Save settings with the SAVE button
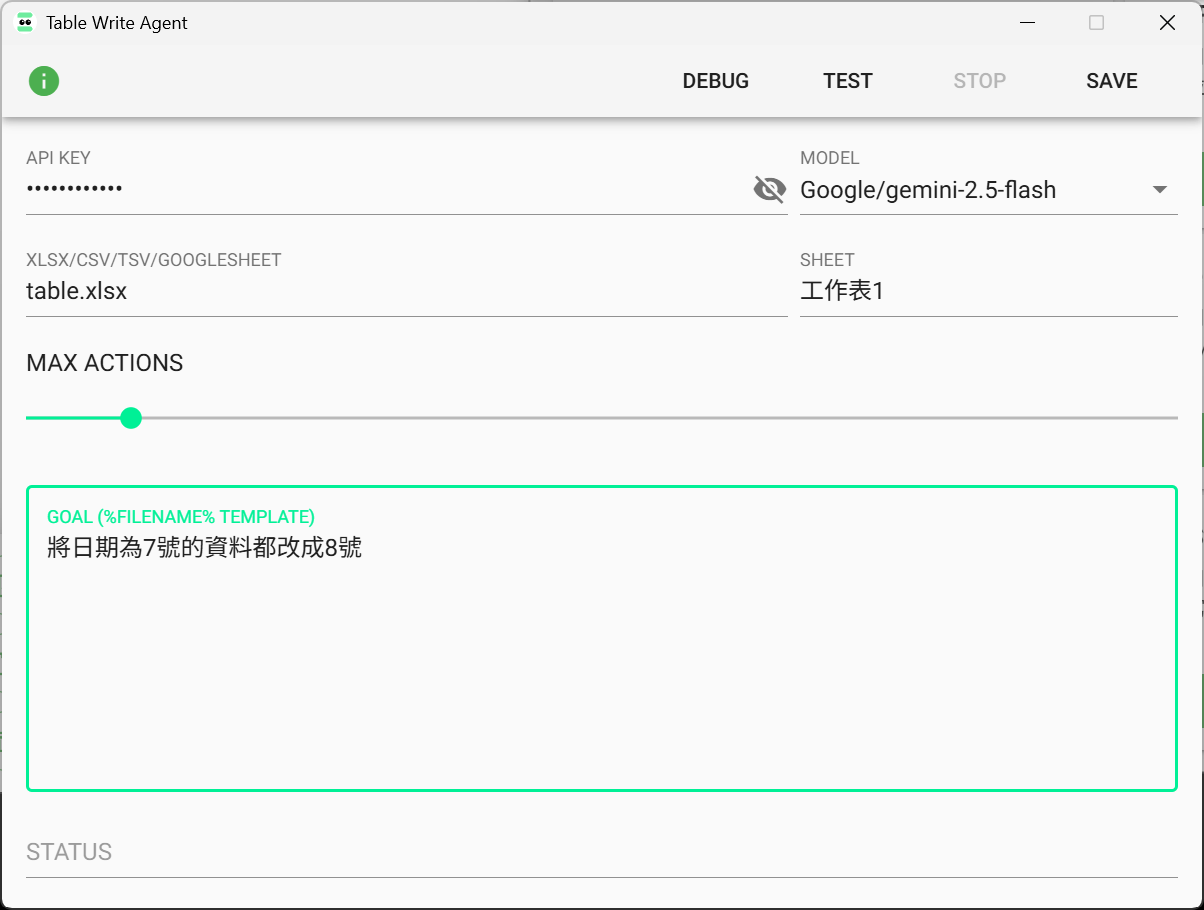 pyautogui.click(x=1111, y=81)
